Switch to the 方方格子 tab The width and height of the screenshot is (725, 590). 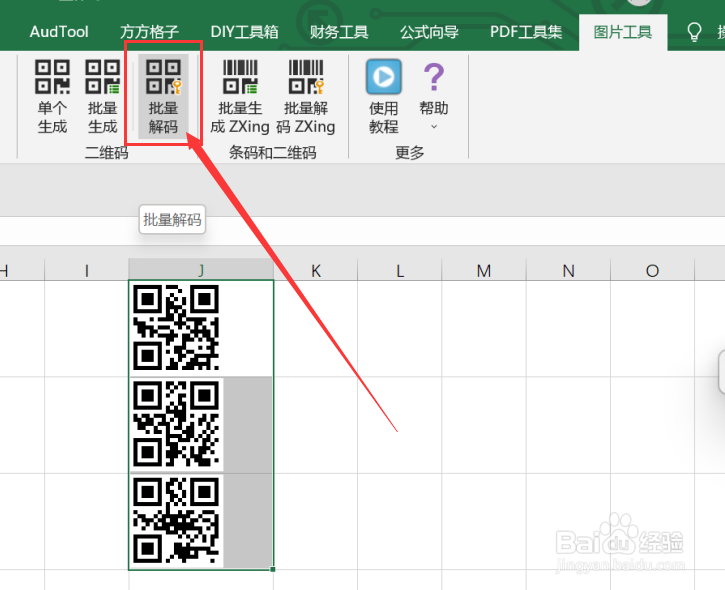[149, 32]
